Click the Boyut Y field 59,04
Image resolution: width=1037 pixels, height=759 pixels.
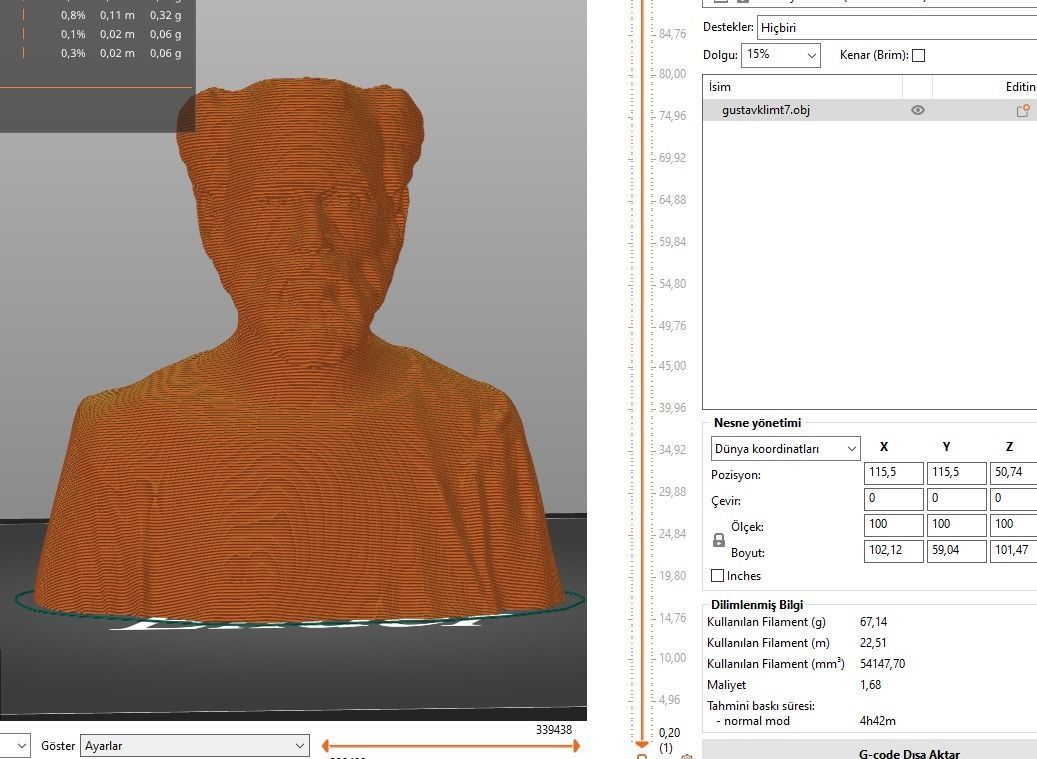(x=956, y=551)
